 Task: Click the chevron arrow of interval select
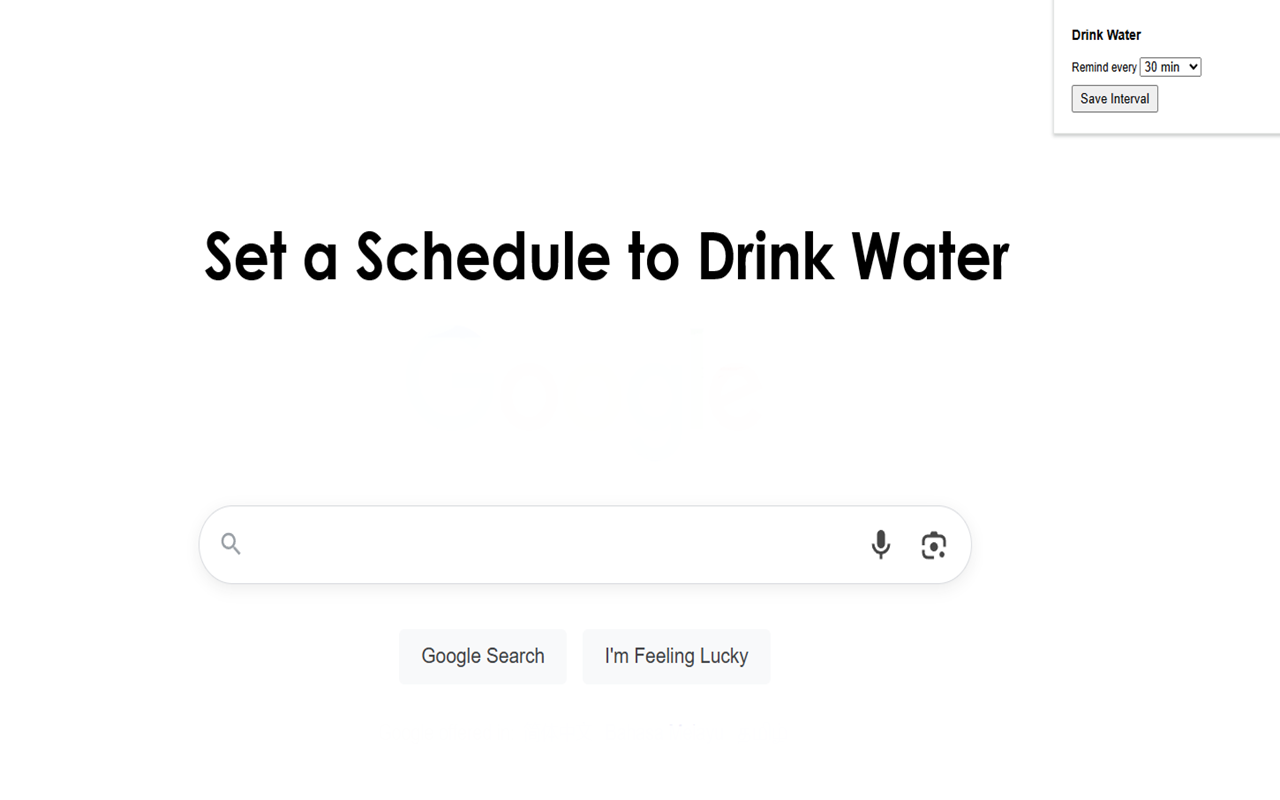(x=1193, y=67)
